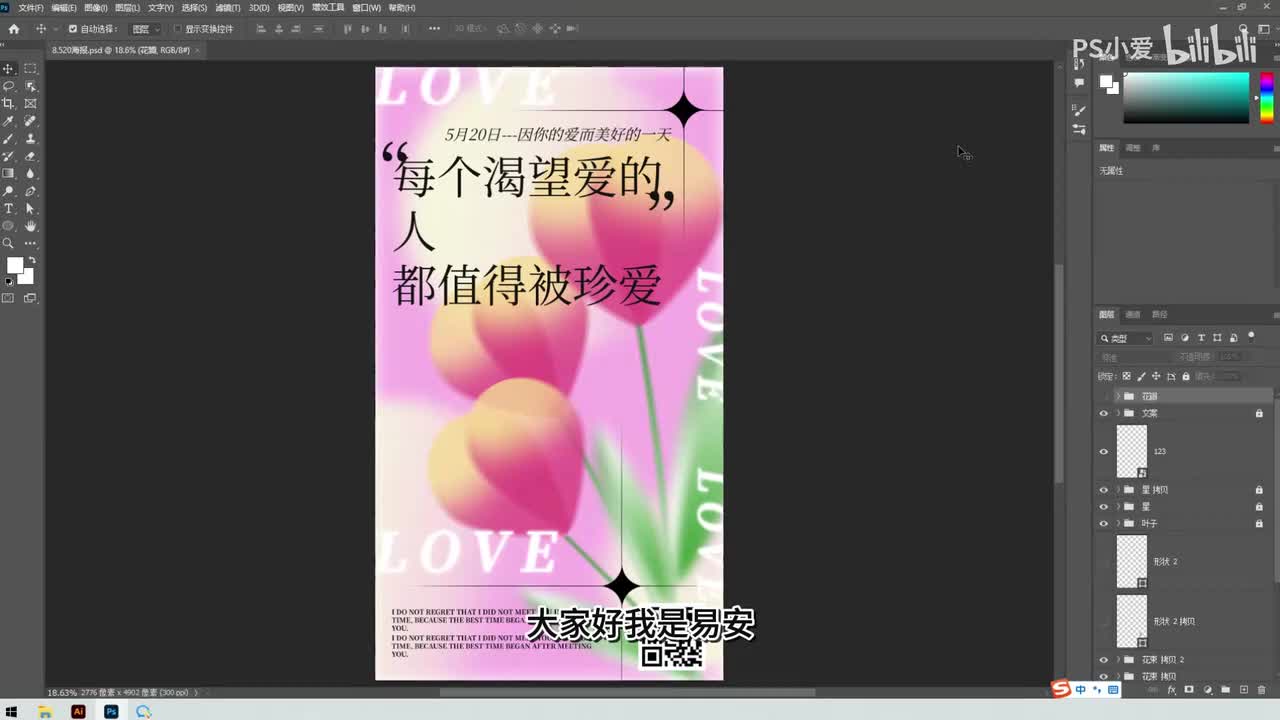
Task: Switch to the 通道 tab
Action: pos(1133,314)
